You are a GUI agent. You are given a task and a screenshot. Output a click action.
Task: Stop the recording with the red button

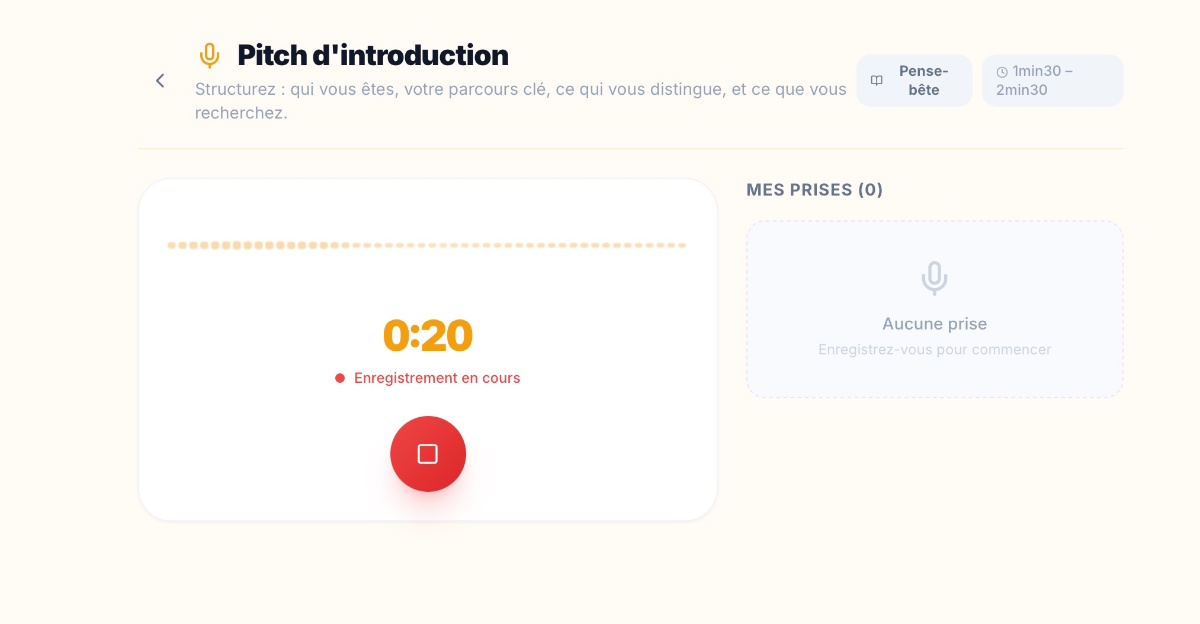428,454
